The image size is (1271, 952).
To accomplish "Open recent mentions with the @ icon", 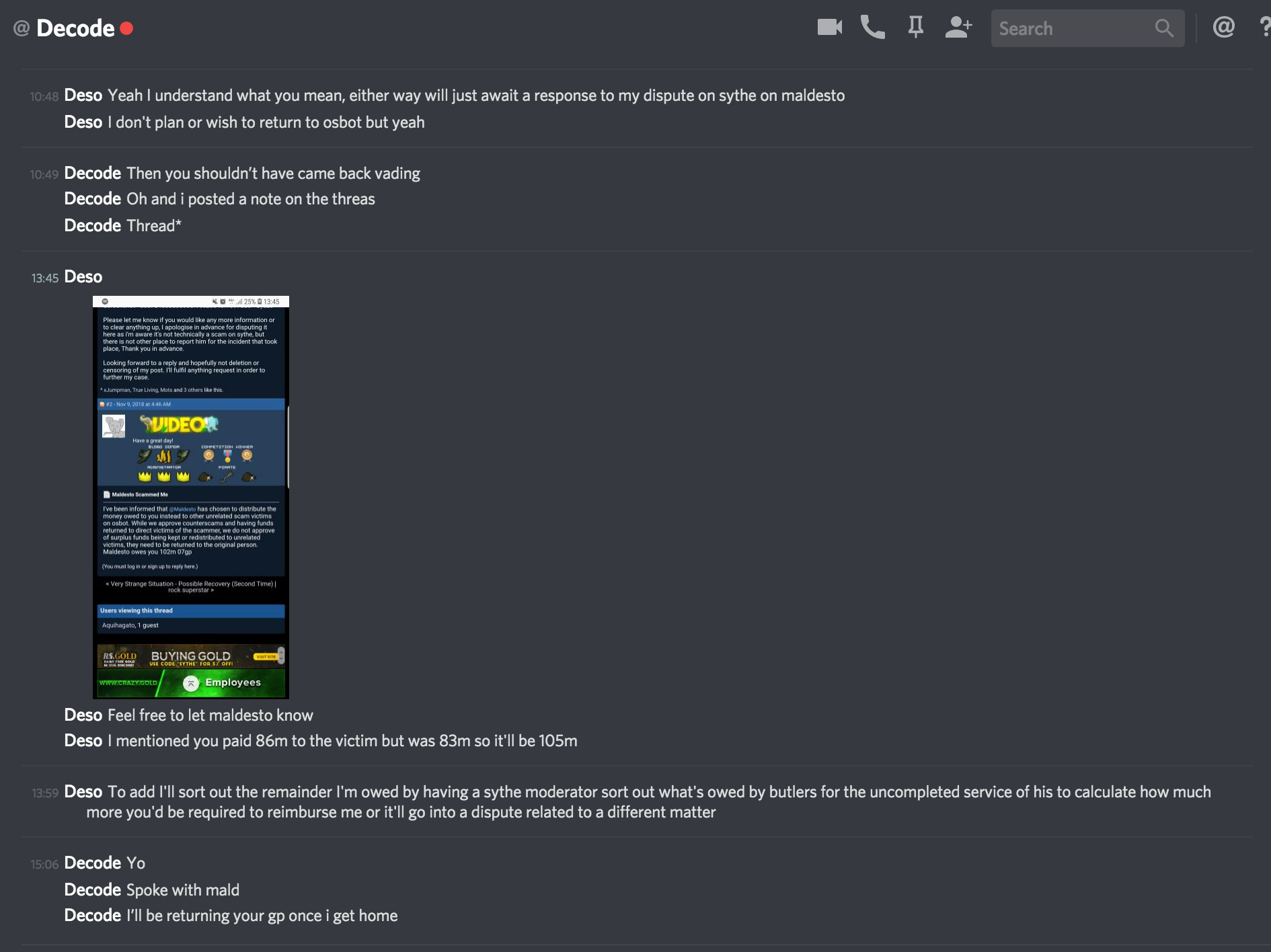I will (x=1223, y=28).
